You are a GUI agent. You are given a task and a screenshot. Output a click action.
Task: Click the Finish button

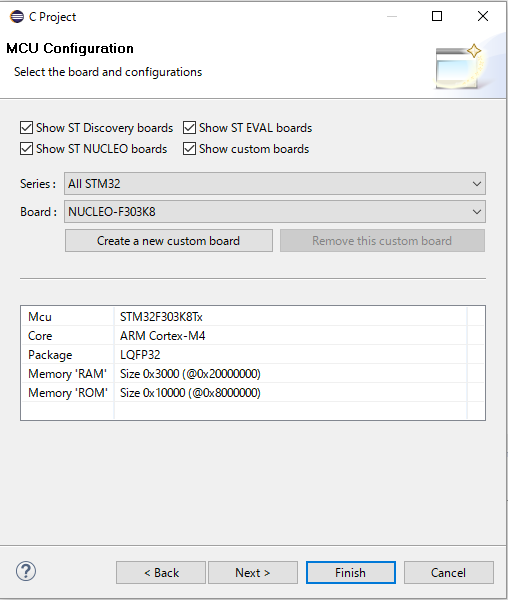[351, 572]
